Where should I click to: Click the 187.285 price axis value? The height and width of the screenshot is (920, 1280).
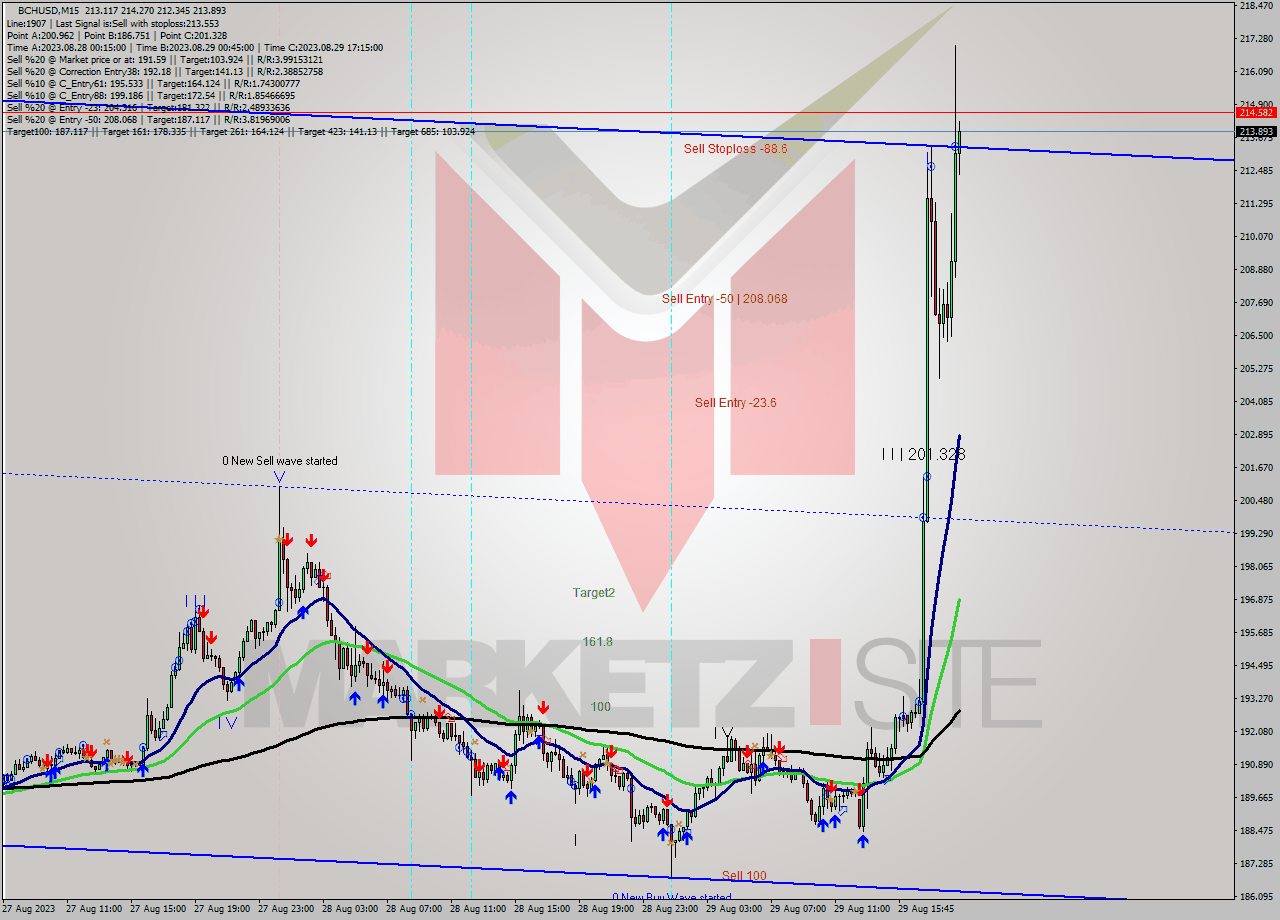coord(1256,864)
